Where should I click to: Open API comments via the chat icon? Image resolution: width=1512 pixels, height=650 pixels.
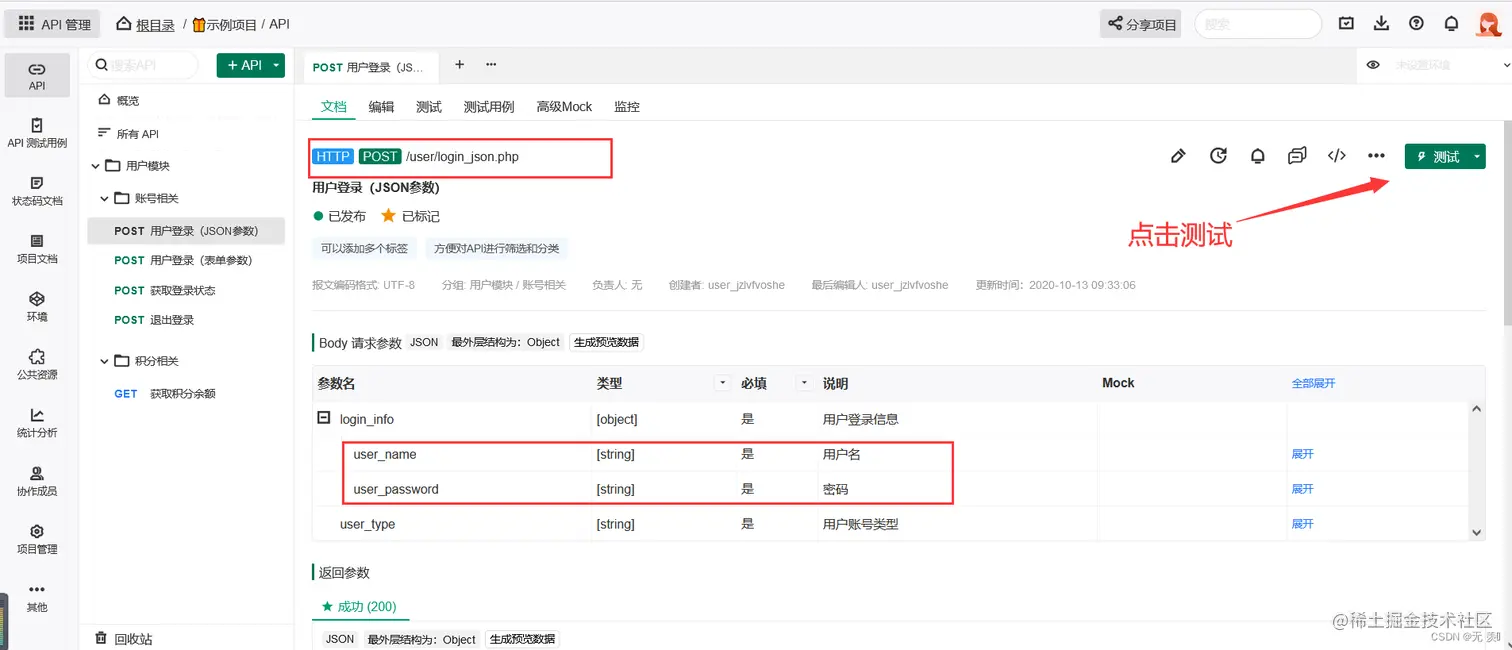click(x=1297, y=156)
